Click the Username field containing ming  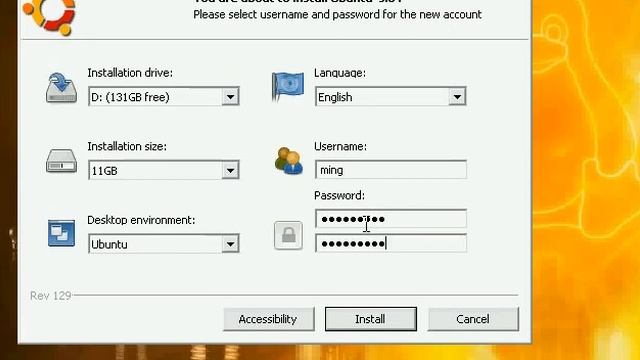pyautogui.click(x=391, y=170)
